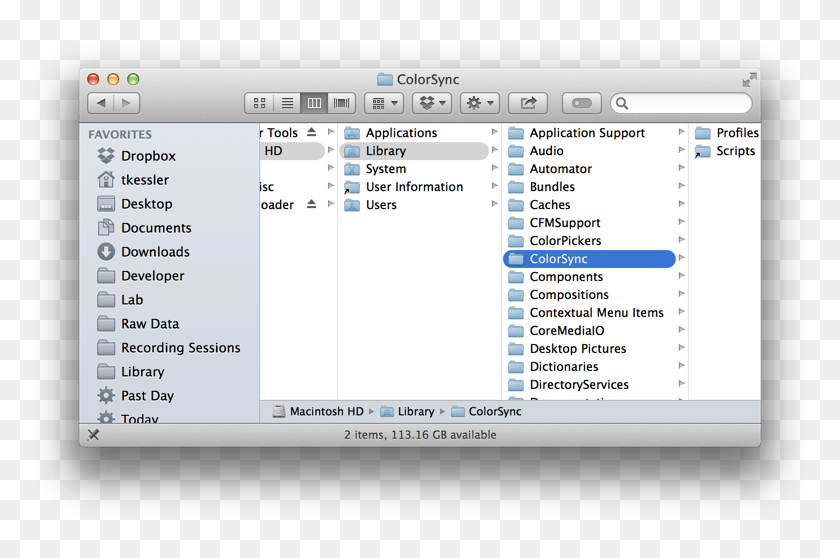Switch to icon view
Image resolution: width=840 pixels, height=558 pixels.
(x=259, y=103)
